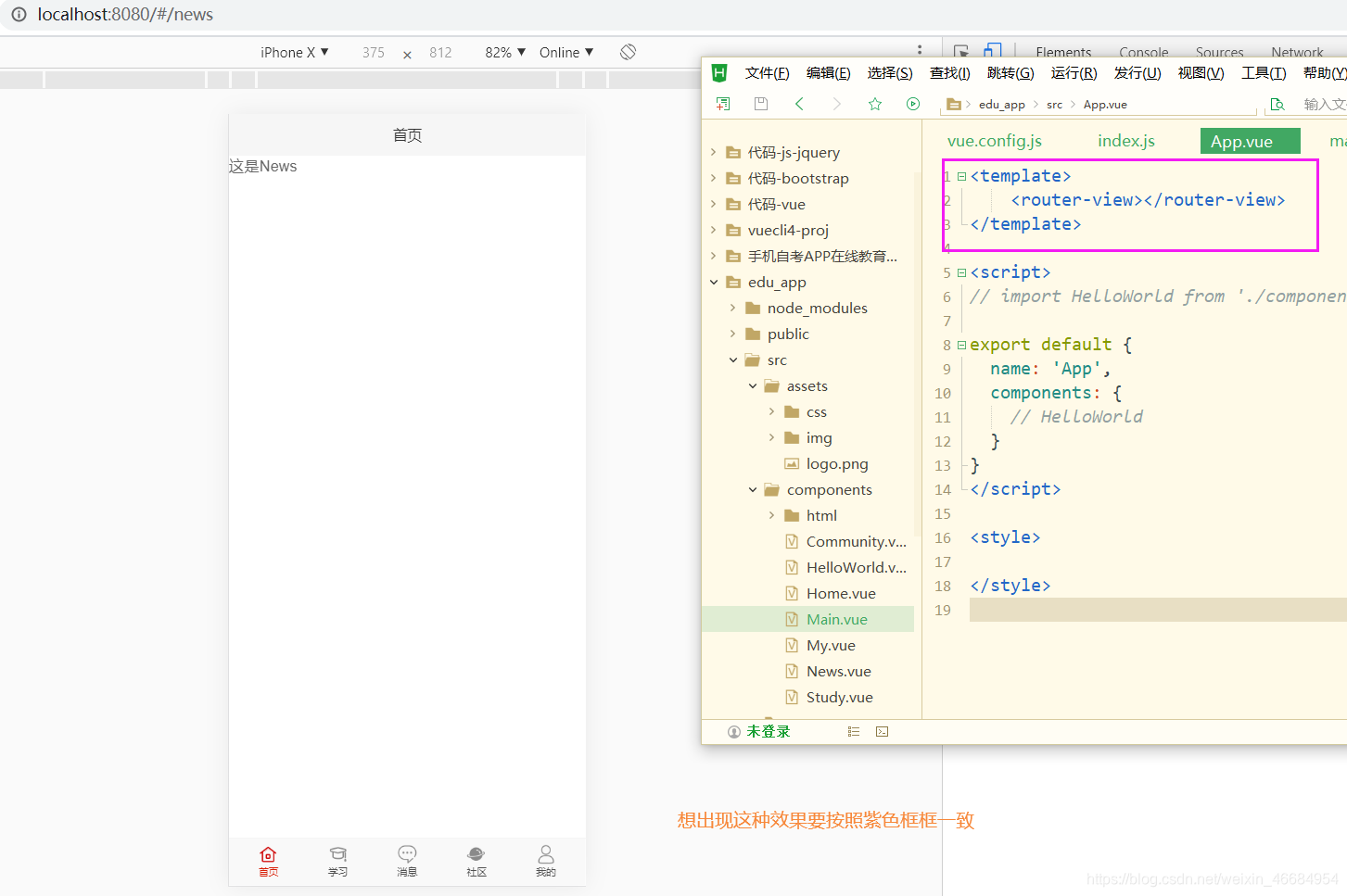Screen dimensions: 1347x896
Task: Tap the 消息 message icon in bottom bar
Action: [407, 853]
